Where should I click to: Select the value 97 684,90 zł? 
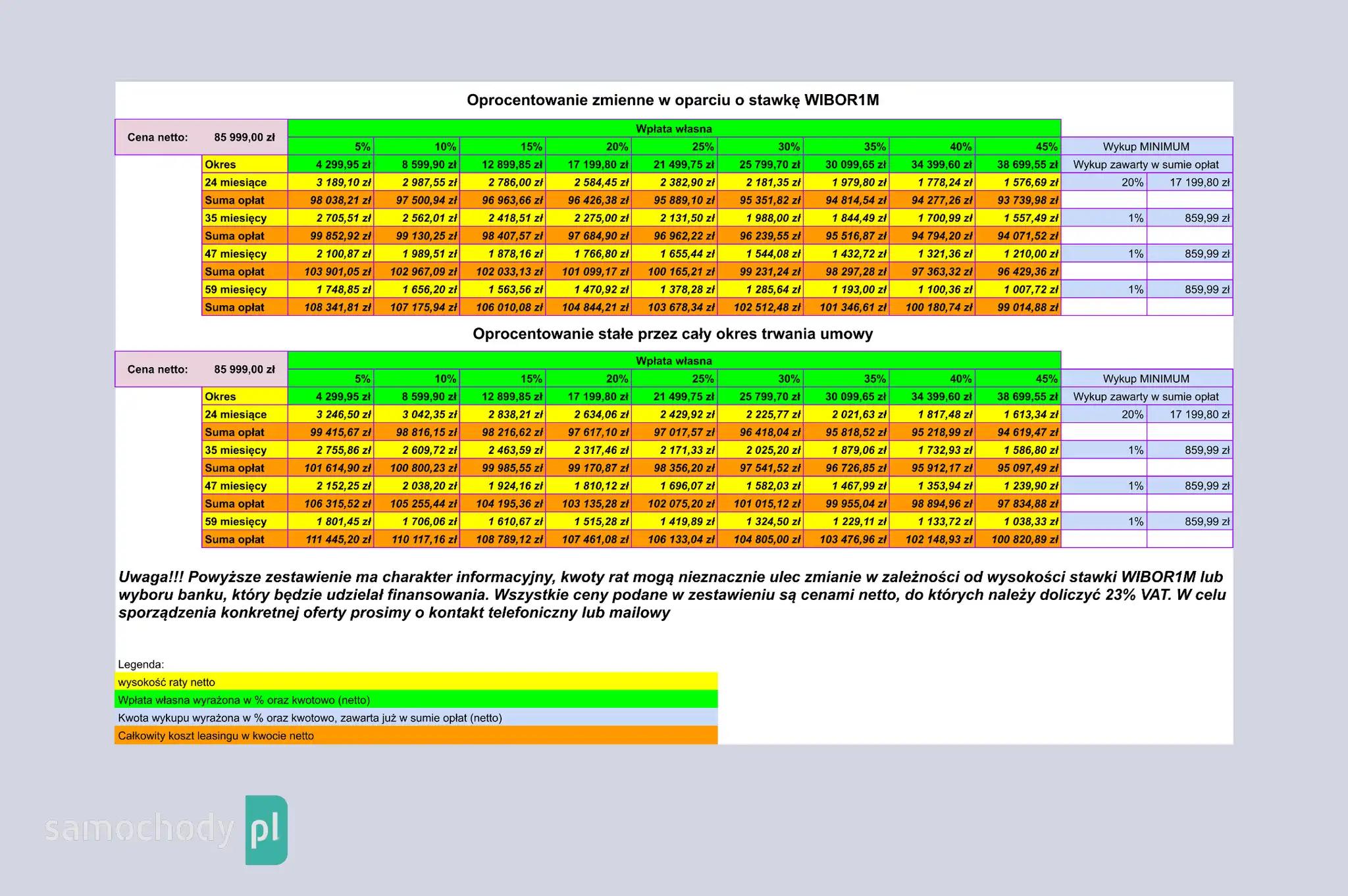[x=588, y=236]
